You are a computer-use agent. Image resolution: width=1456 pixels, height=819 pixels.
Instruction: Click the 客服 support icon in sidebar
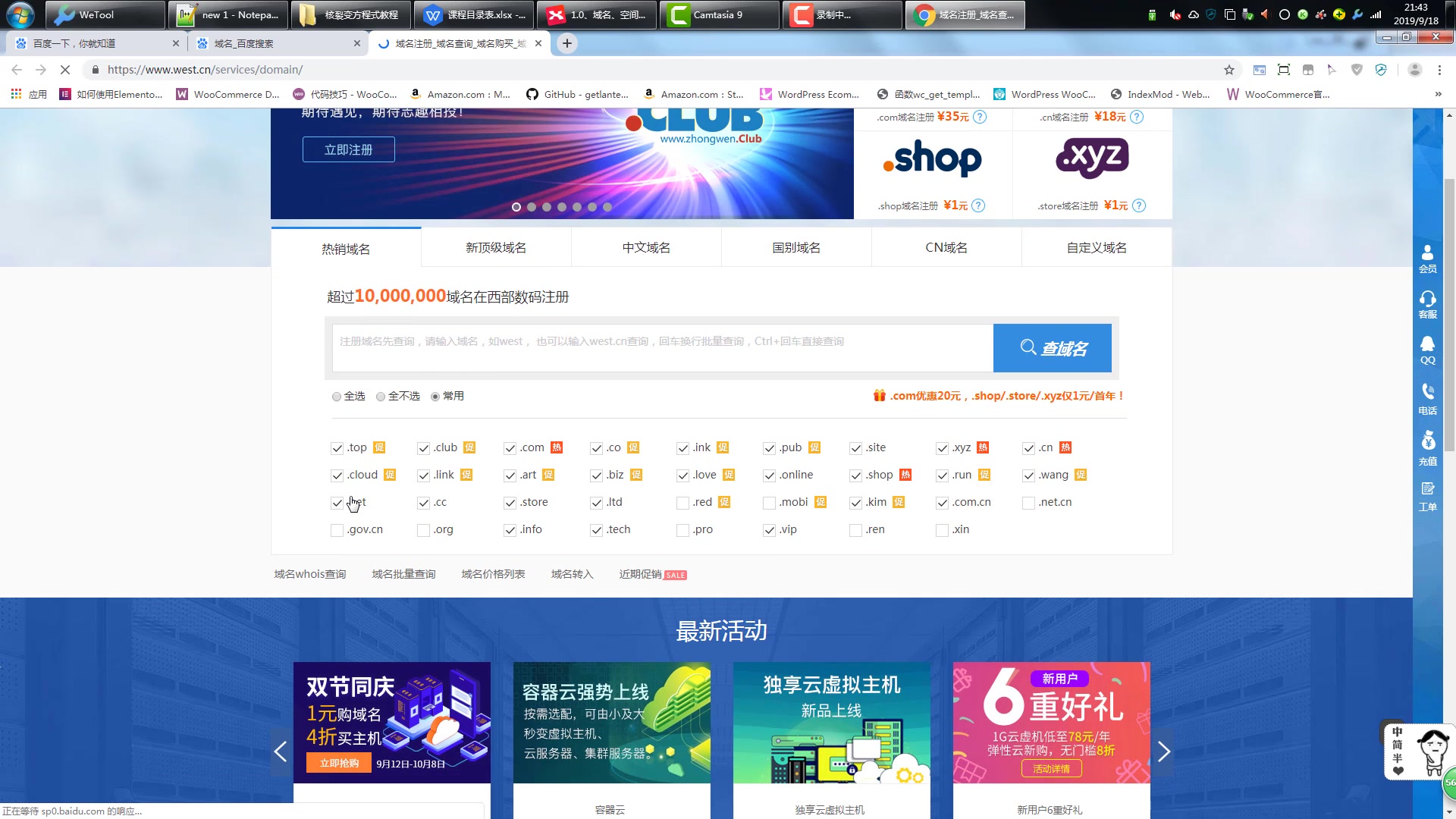pos(1428,303)
